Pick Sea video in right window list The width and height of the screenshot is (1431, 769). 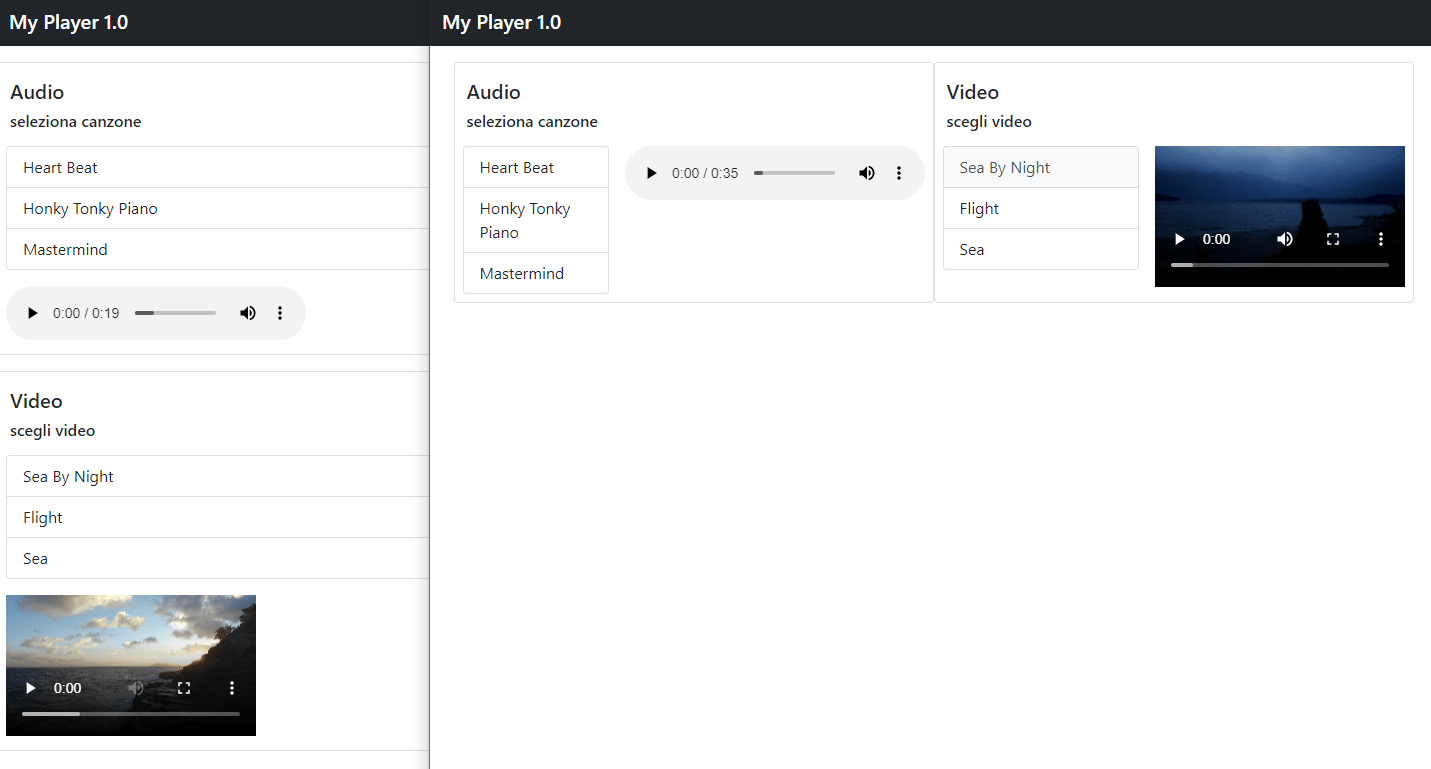[1041, 249]
